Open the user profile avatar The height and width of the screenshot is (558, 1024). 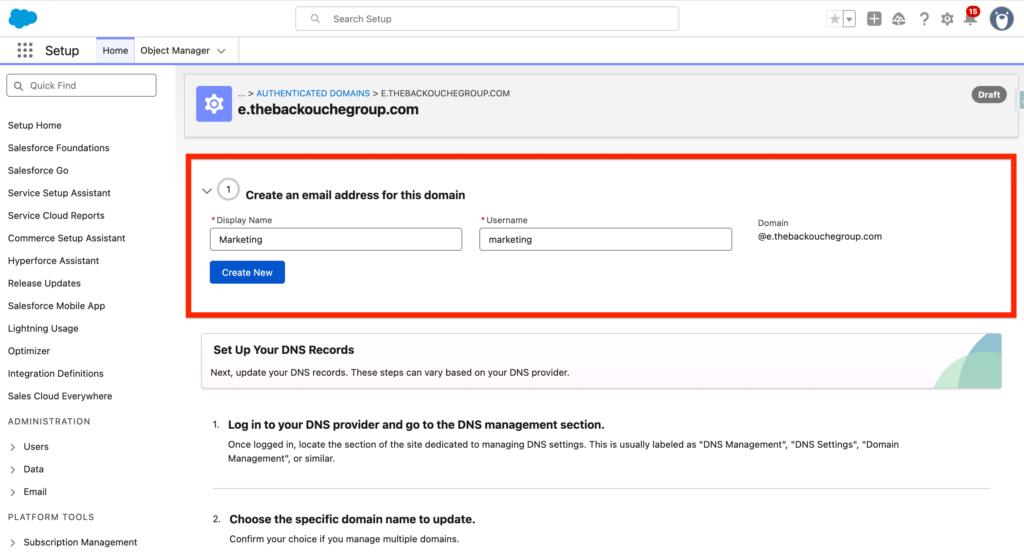click(1001, 19)
